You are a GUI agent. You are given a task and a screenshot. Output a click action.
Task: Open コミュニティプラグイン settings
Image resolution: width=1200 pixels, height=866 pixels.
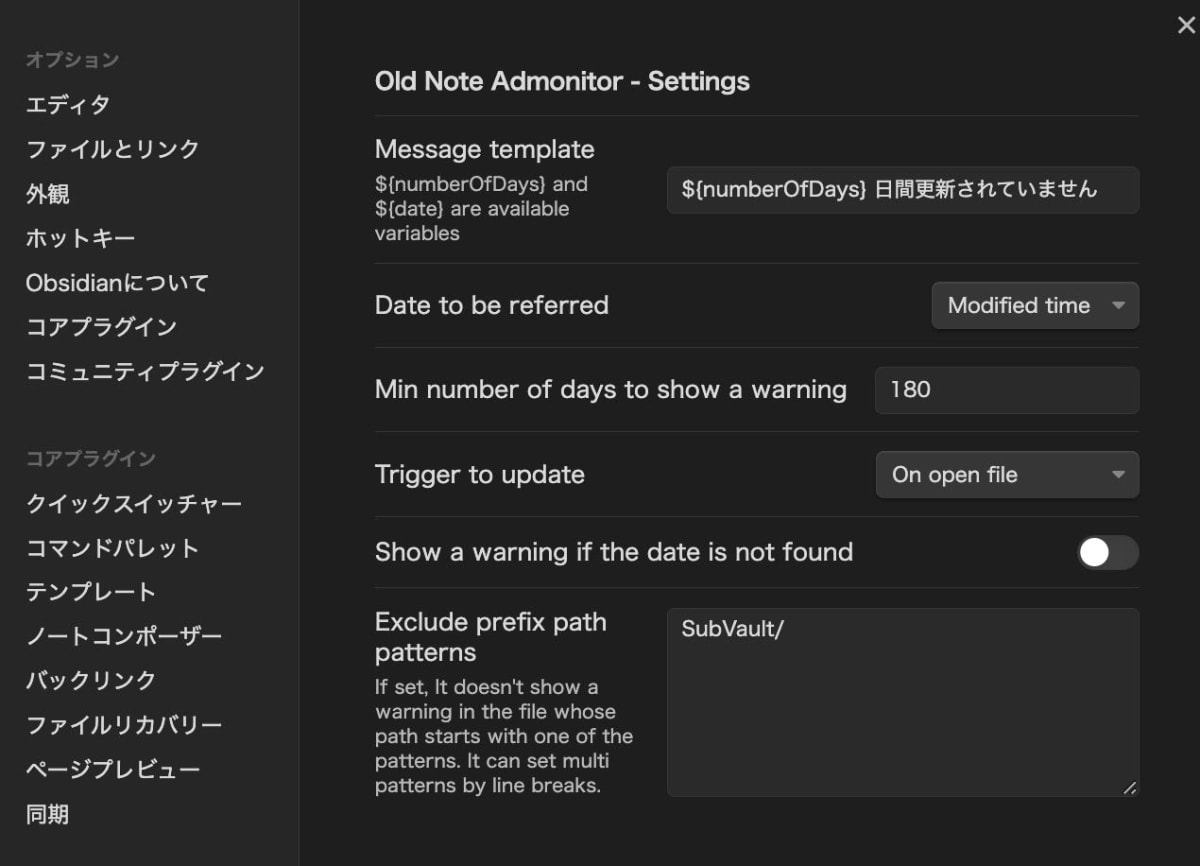click(x=144, y=371)
